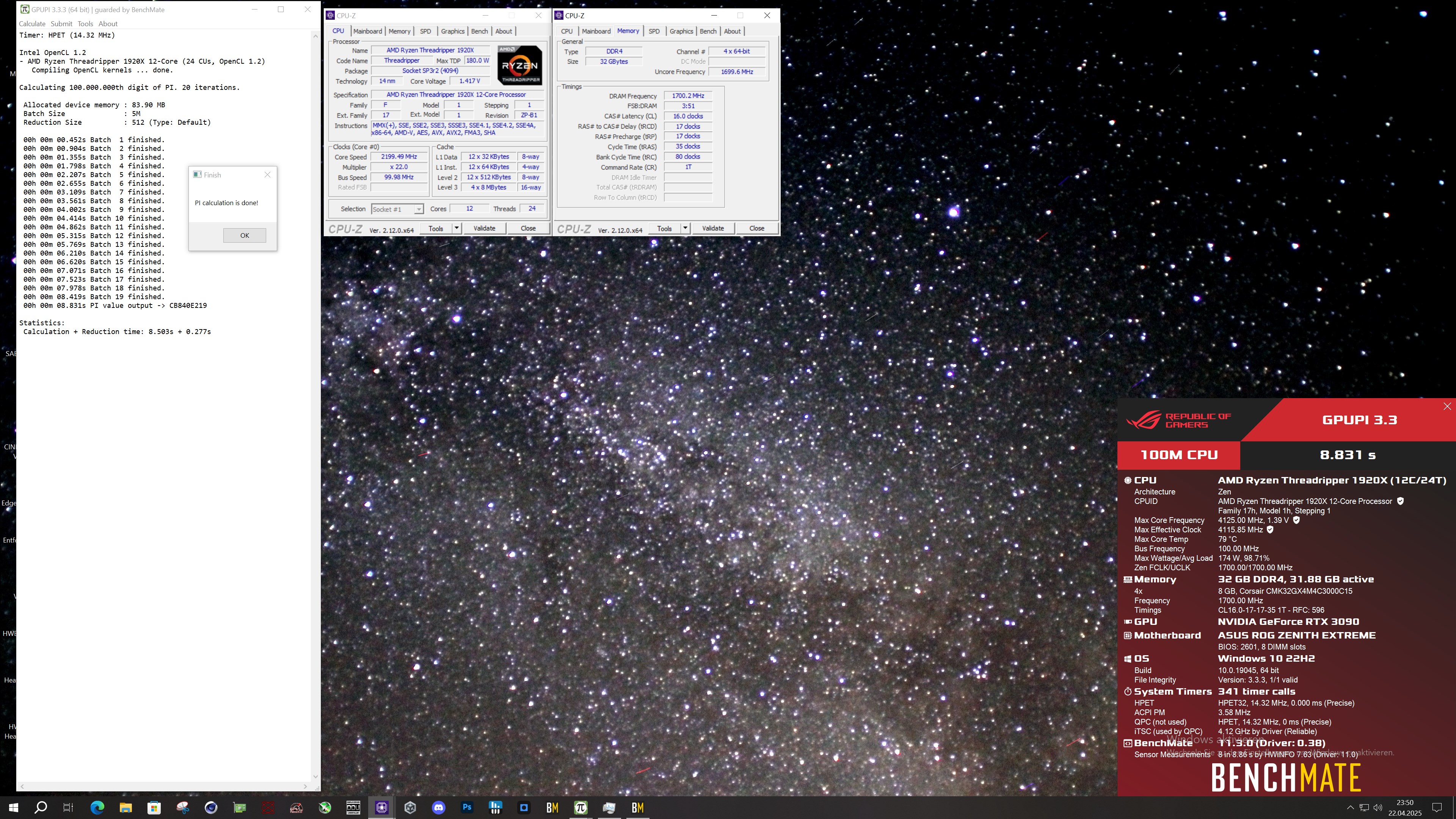1456x819 pixels.
Task: Open taskbar Search magnifier
Action: pyautogui.click(x=41, y=808)
